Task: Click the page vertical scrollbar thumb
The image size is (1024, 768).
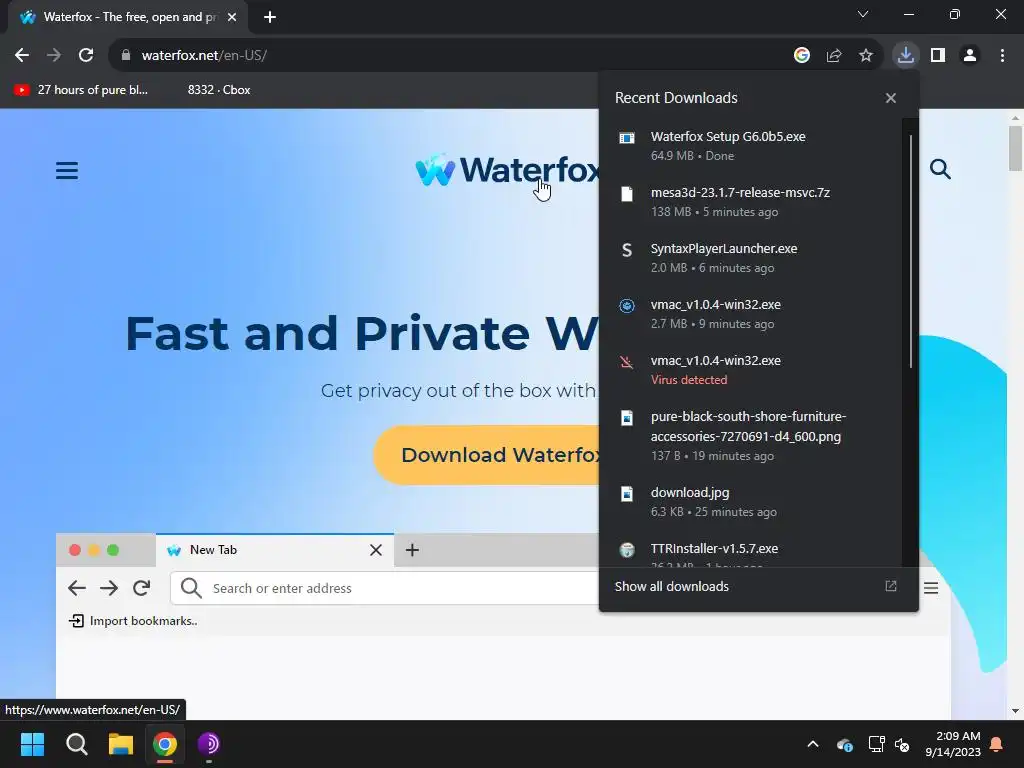Action: pyautogui.click(x=1015, y=148)
